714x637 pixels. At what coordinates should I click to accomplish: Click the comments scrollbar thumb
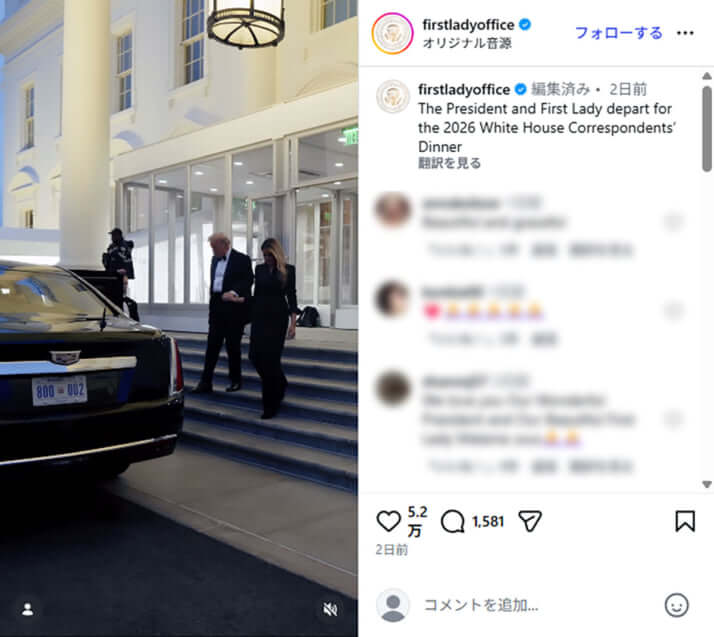coord(707,128)
